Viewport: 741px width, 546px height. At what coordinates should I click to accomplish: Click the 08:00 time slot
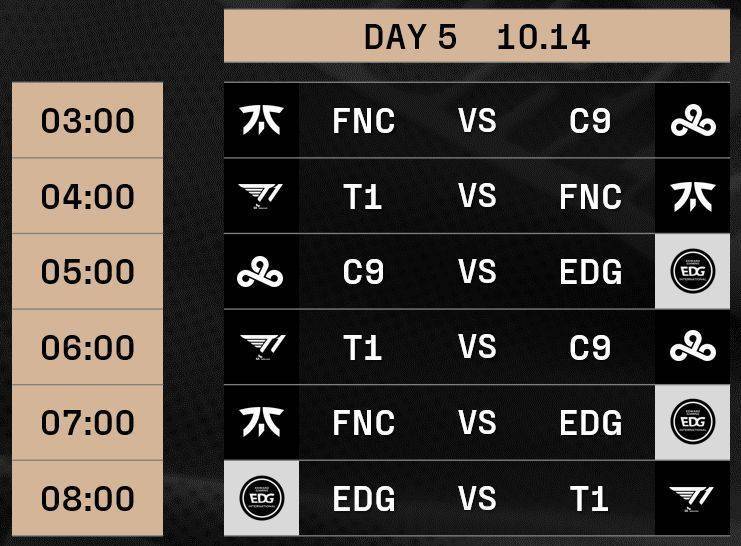coord(87,498)
